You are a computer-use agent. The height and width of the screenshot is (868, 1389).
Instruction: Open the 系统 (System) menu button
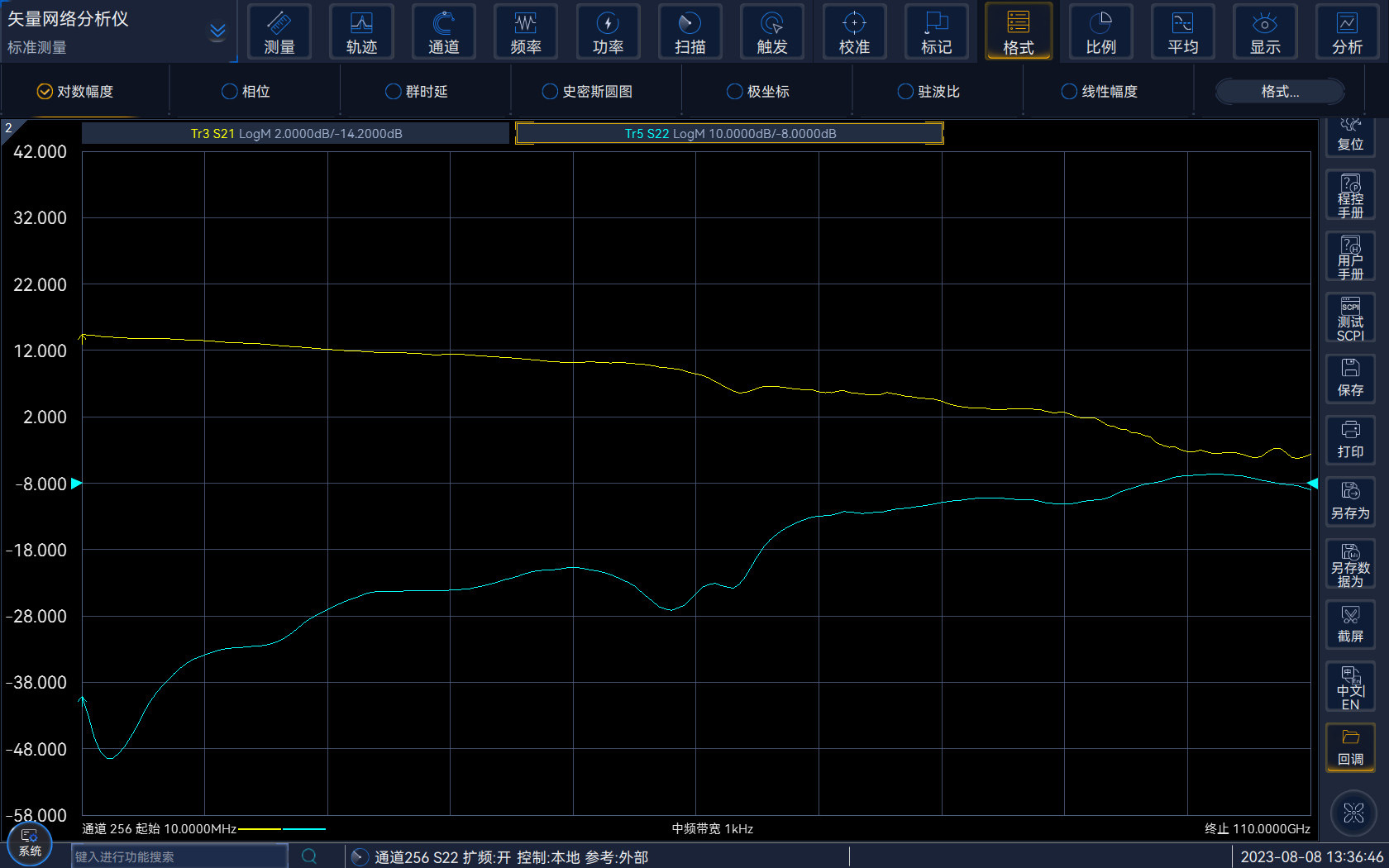coord(30,843)
